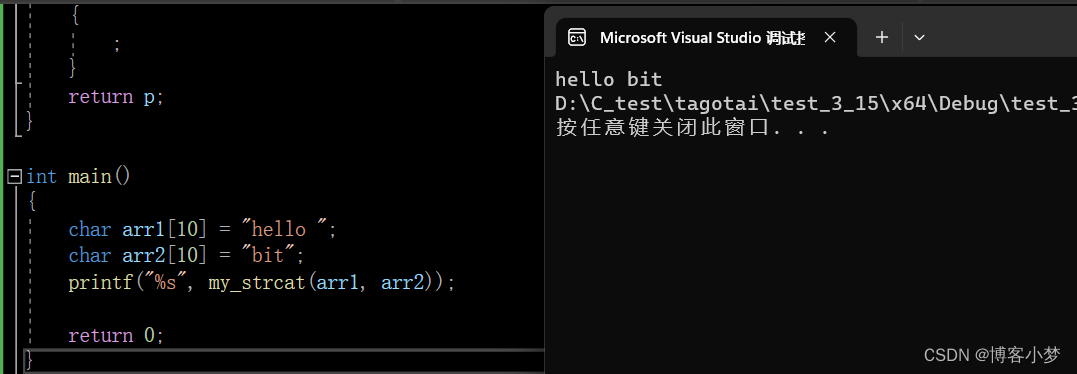The height and width of the screenshot is (374, 1077).
Task: Click the "hello bit" console output
Action: click(609, 79)
